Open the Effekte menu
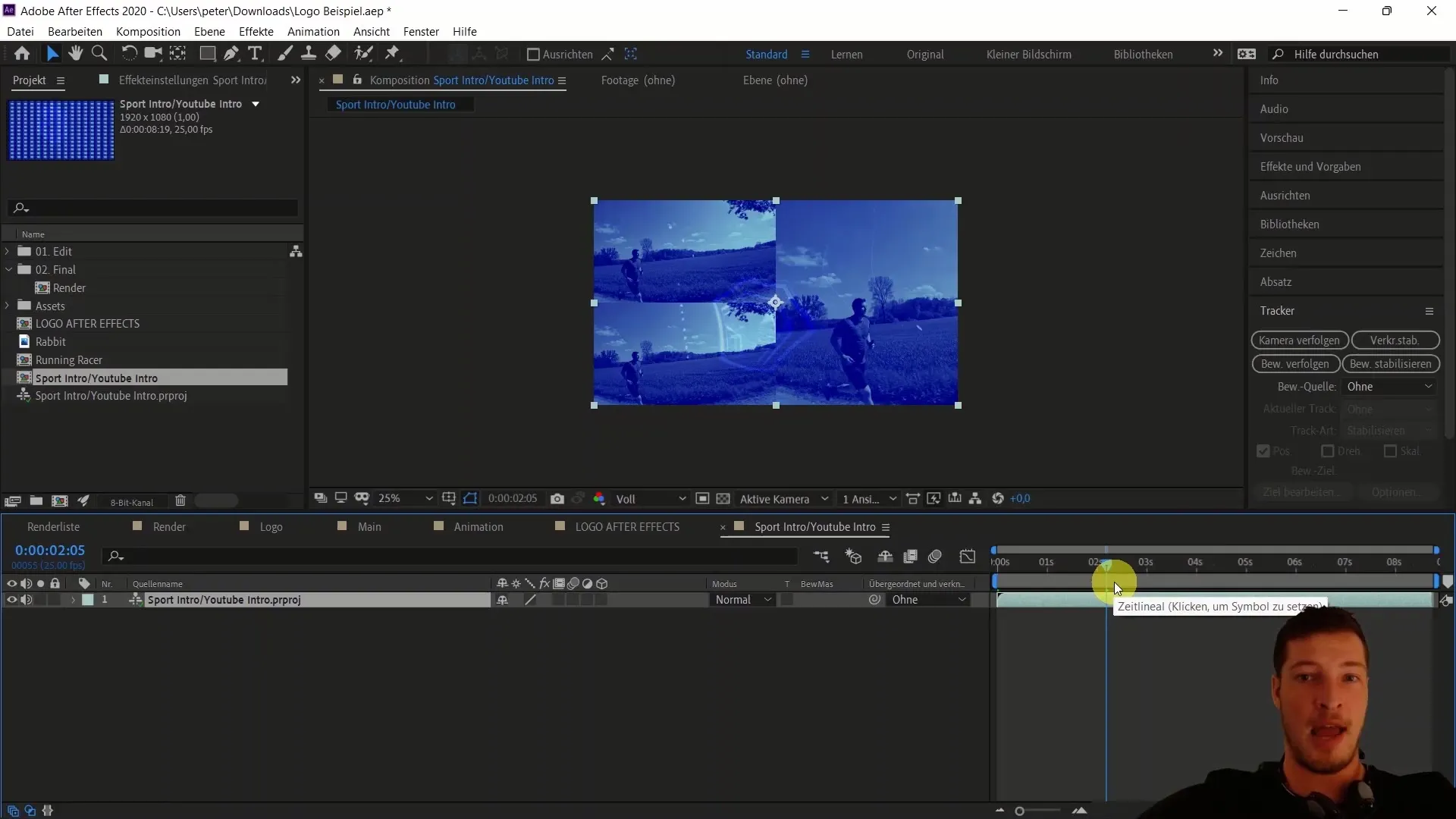 (256, 32)
